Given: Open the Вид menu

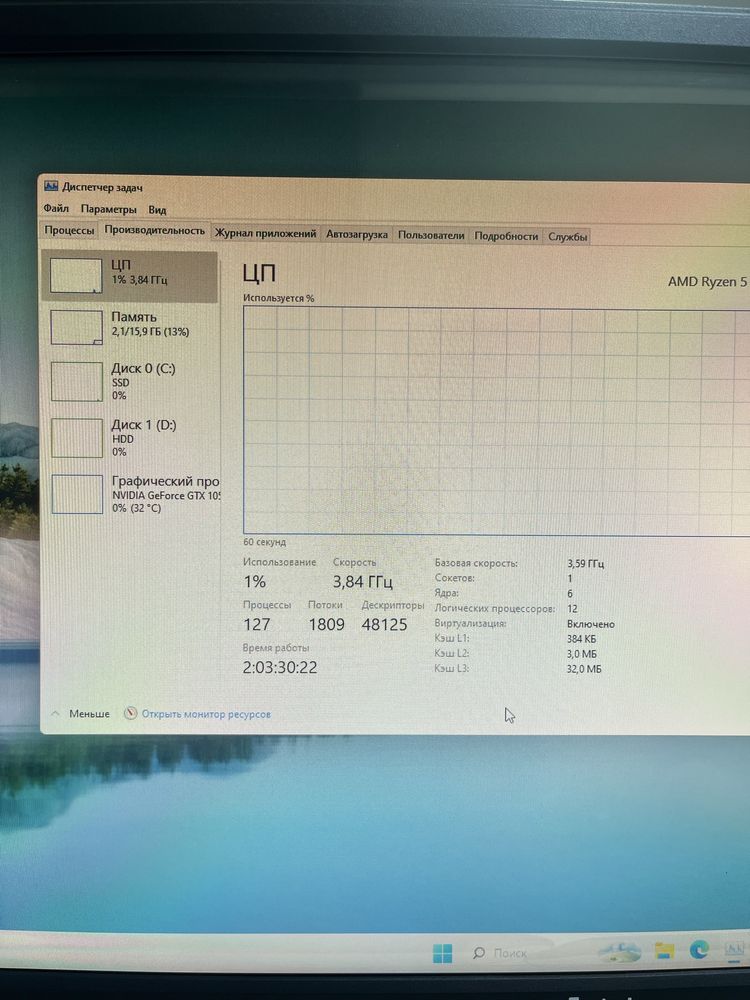Looking at the screenshot, I should [157, 210].
